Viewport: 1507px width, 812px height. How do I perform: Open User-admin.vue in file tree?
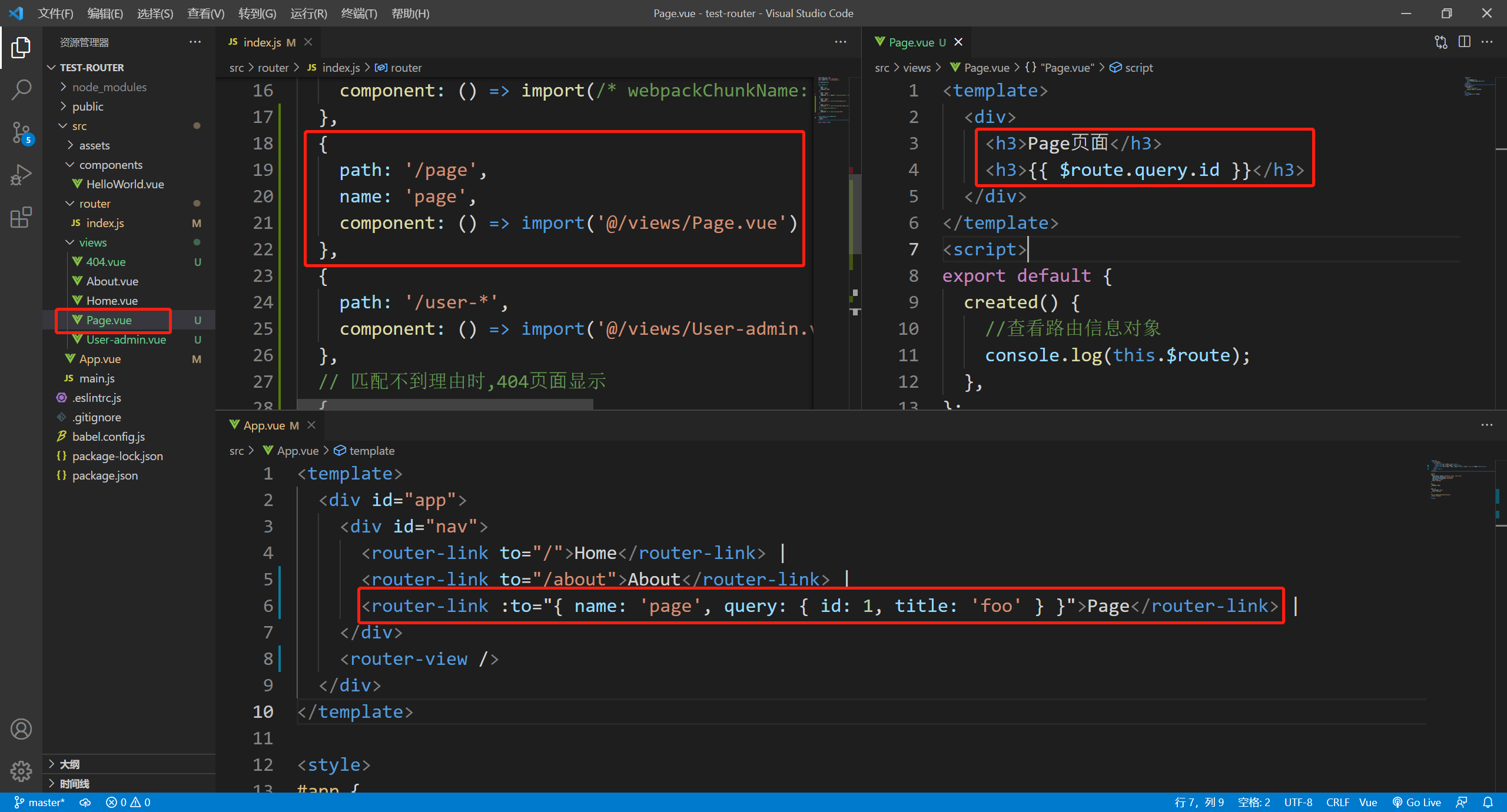pyautogui.click(x=126, y=340)
